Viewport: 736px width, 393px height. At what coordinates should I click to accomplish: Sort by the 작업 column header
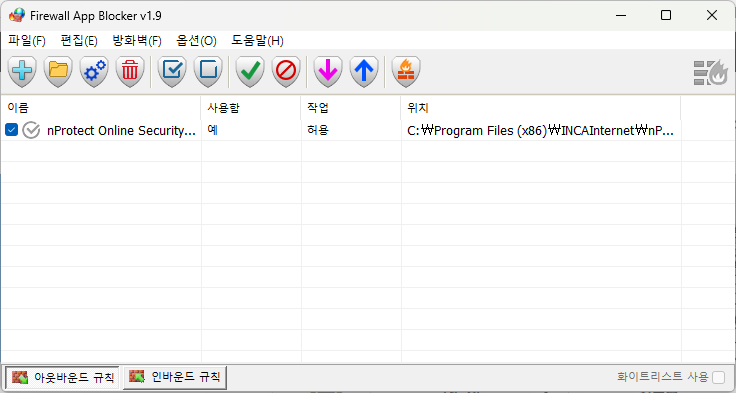351,108
